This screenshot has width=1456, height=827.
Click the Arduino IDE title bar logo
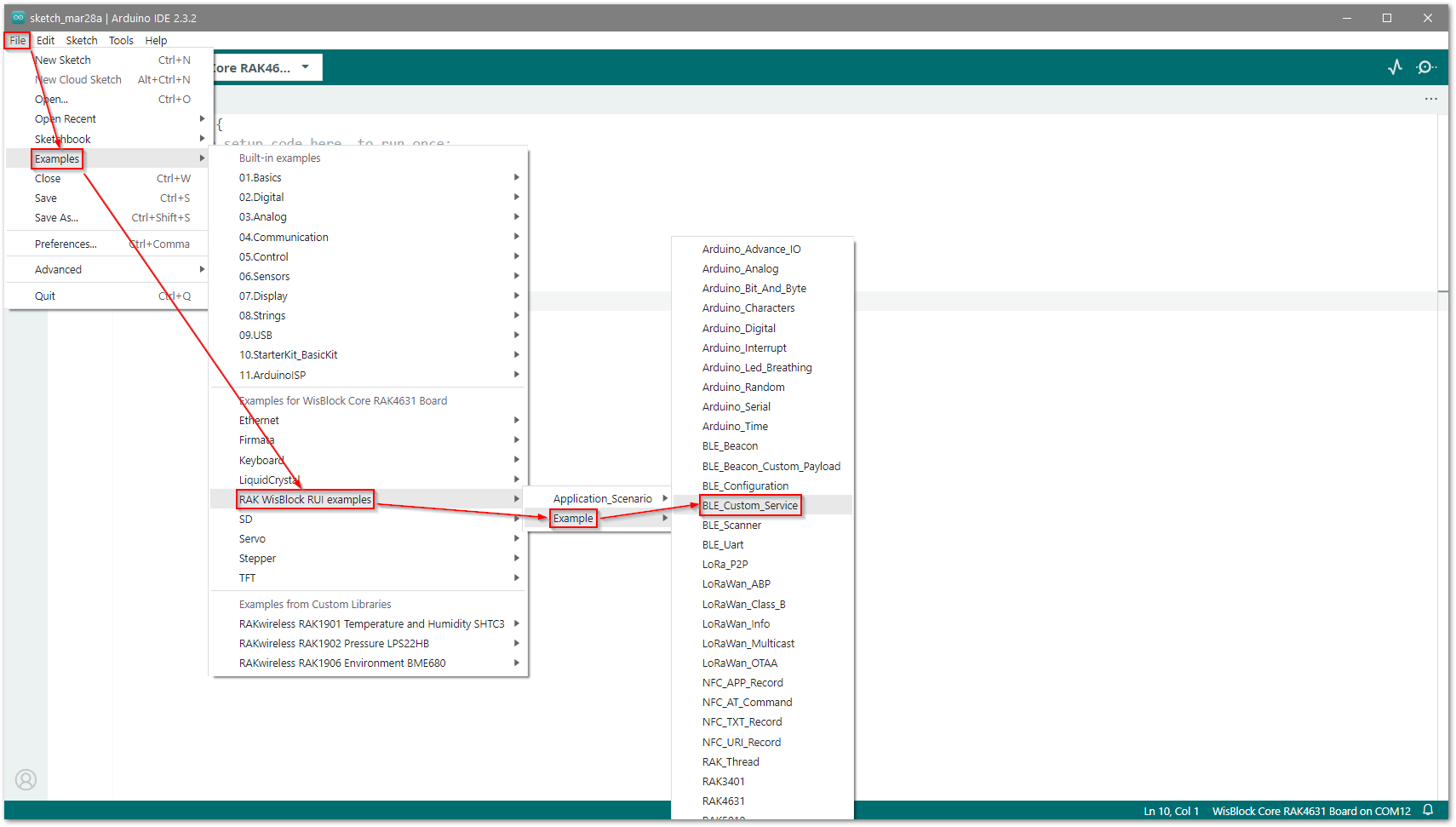pyautogui.click(x=18, y=17)
